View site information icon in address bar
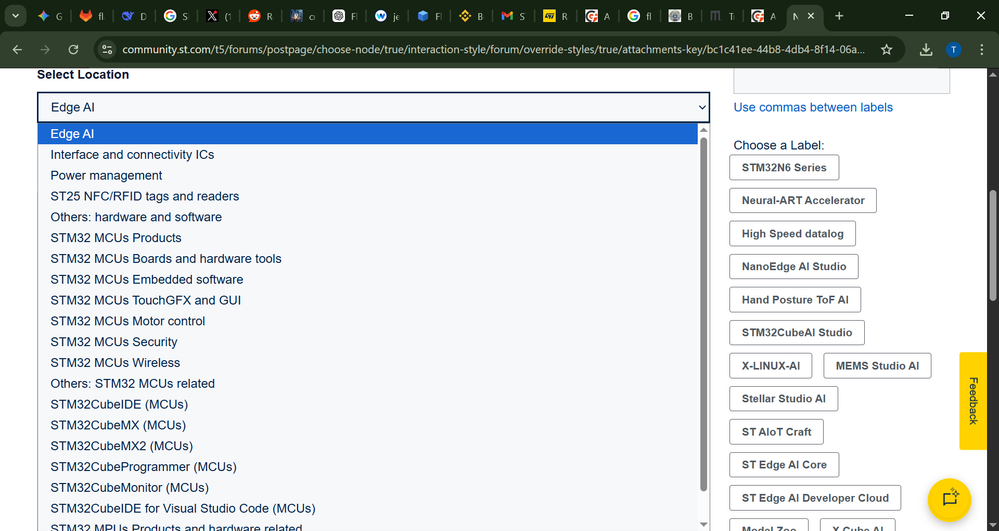Viewport: 999px width, 531px height. coord(107,50)
